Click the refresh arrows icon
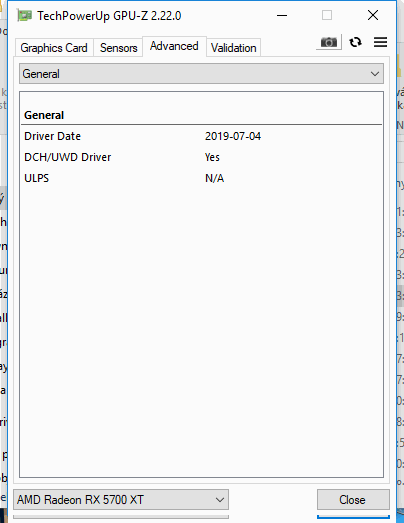This screenshot has width=404, height=523. pyautogui.click(x=355, y=42)
